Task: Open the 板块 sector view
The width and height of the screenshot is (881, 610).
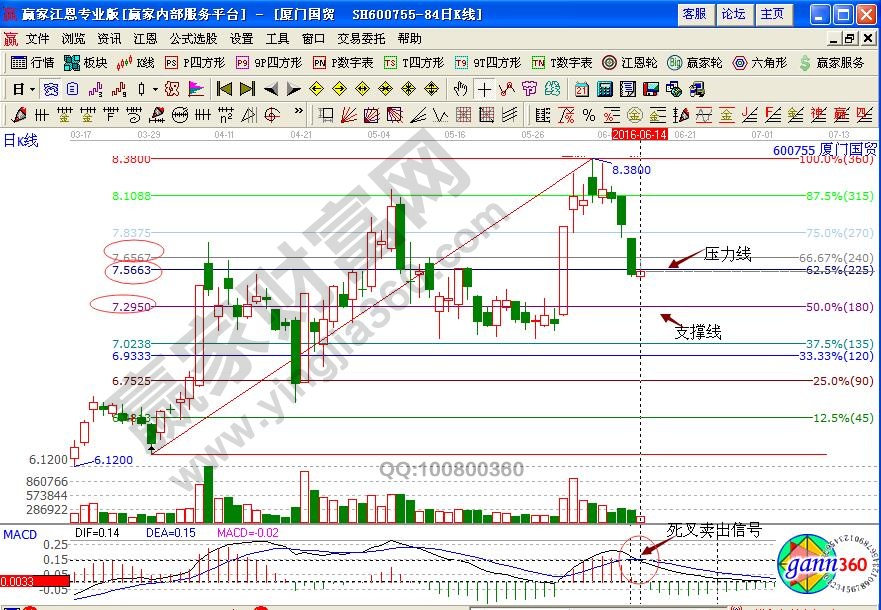Action: tap(86, 62)
